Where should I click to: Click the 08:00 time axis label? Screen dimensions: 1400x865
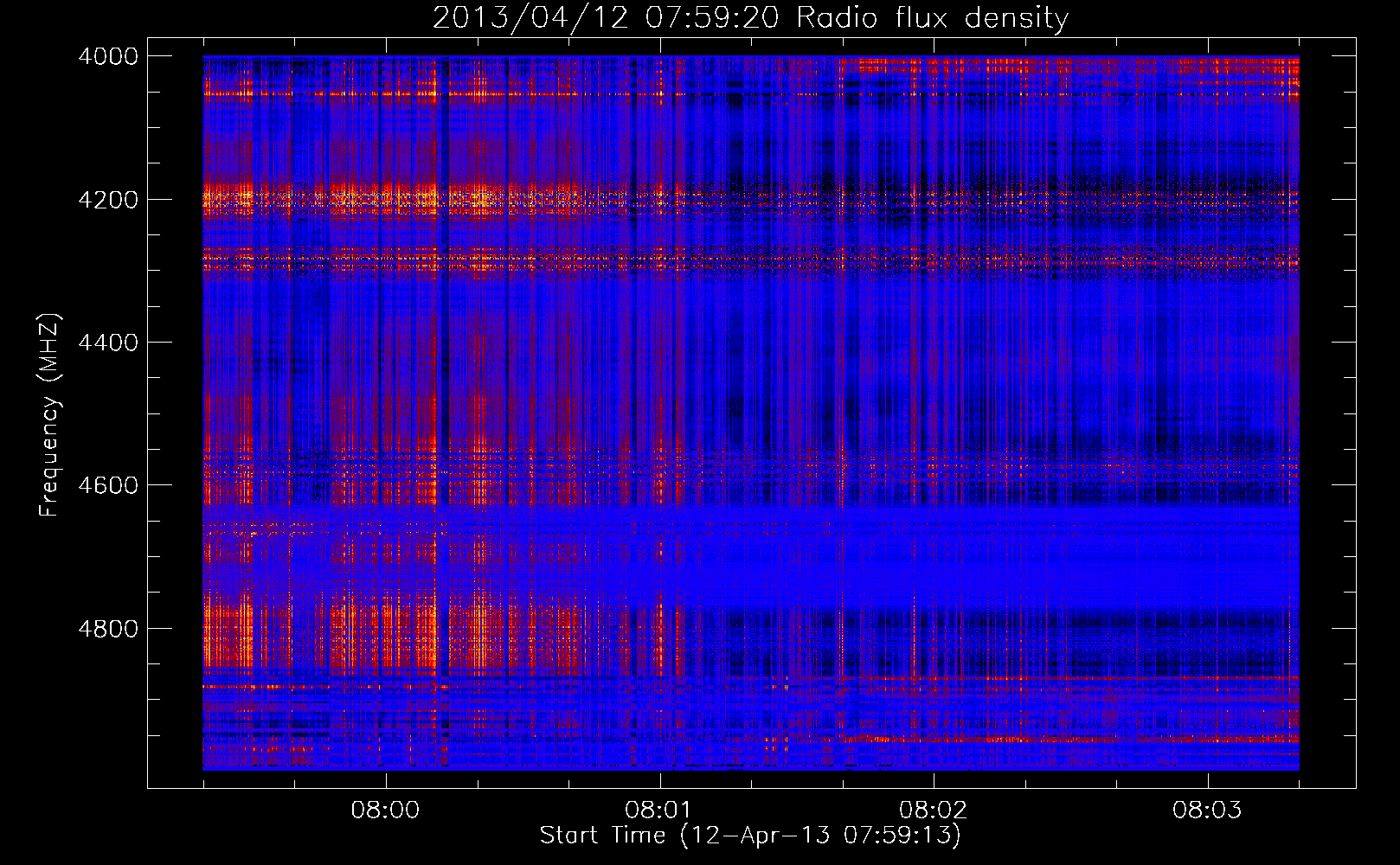[x=385, y=811]
